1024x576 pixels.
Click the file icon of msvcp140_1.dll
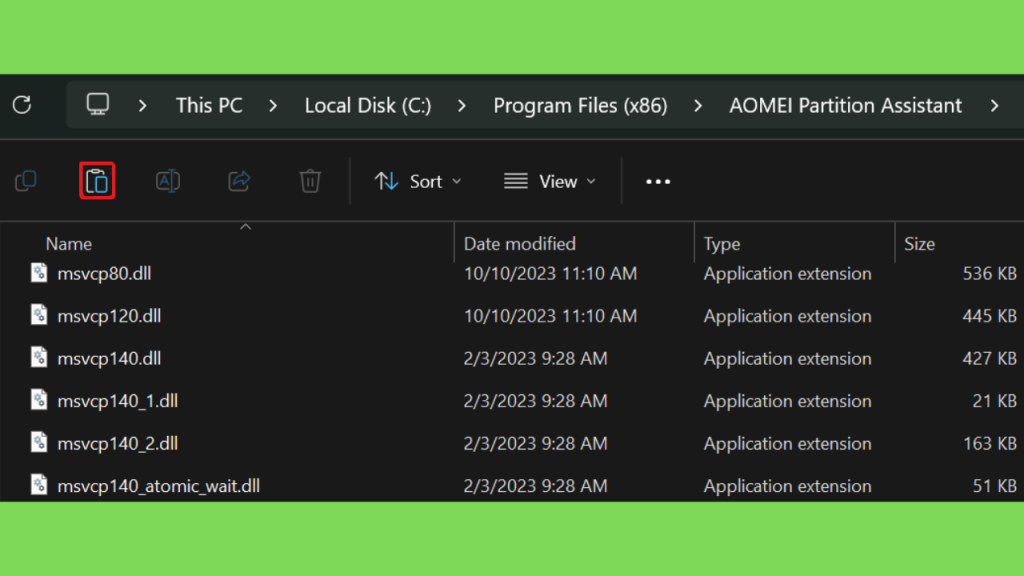39,400
